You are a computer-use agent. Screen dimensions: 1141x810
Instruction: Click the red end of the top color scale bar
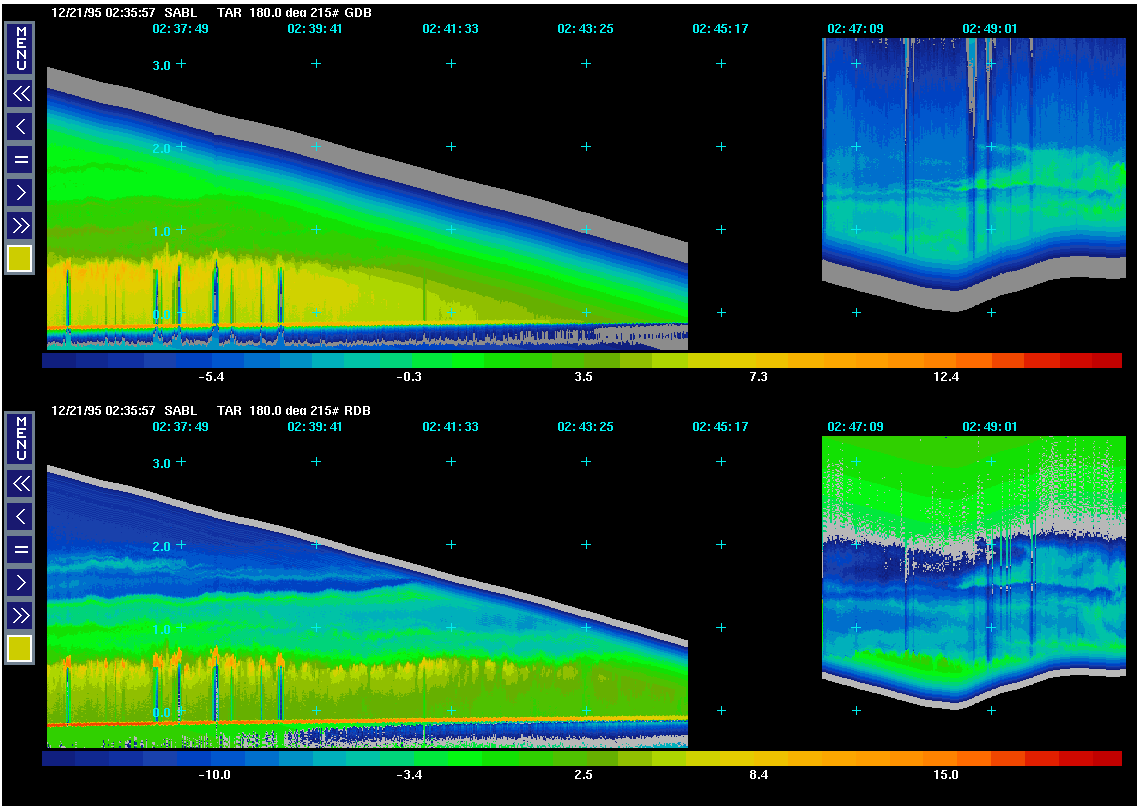1105,360
